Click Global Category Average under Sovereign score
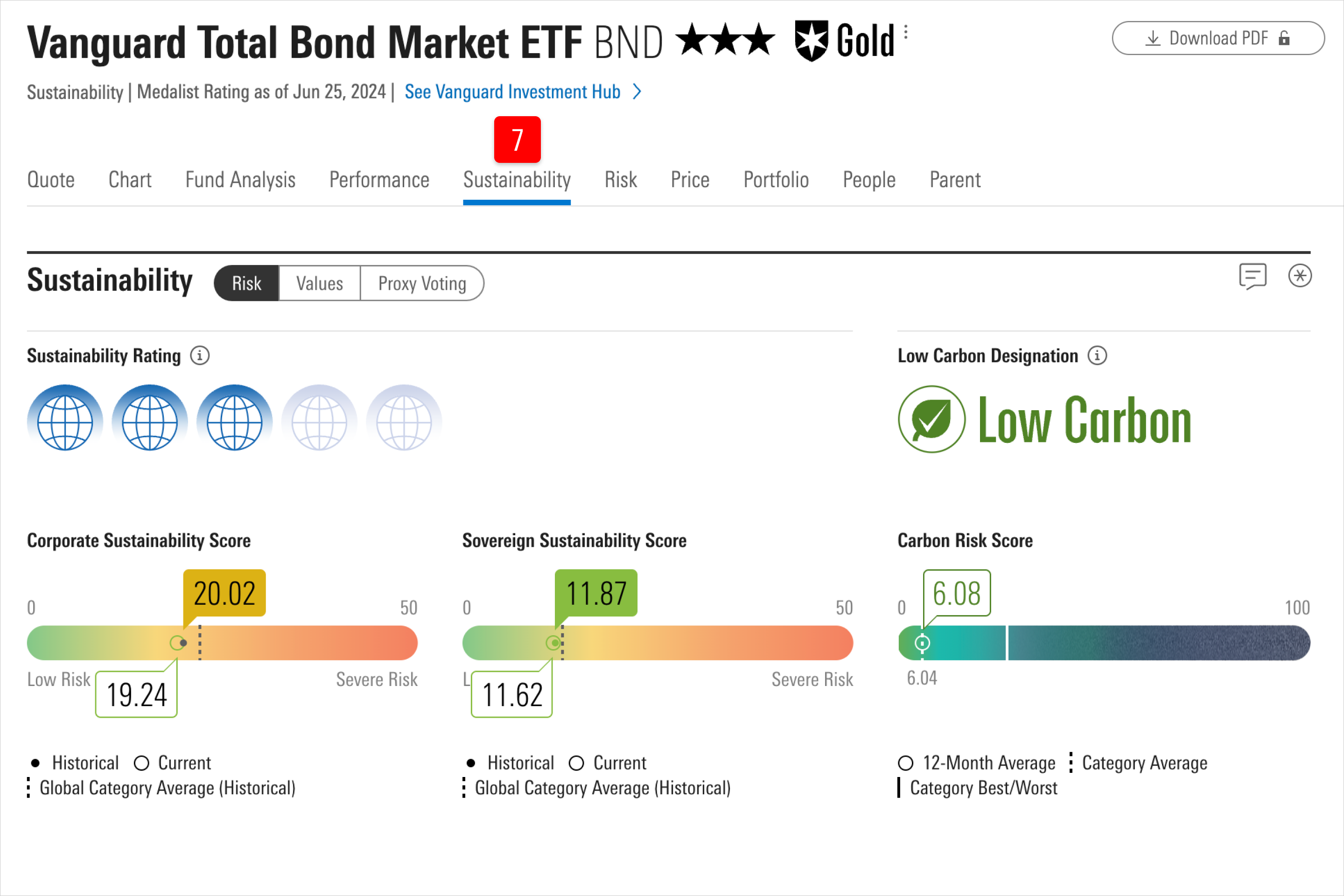1344x896 pixels. tap(596, 788)
